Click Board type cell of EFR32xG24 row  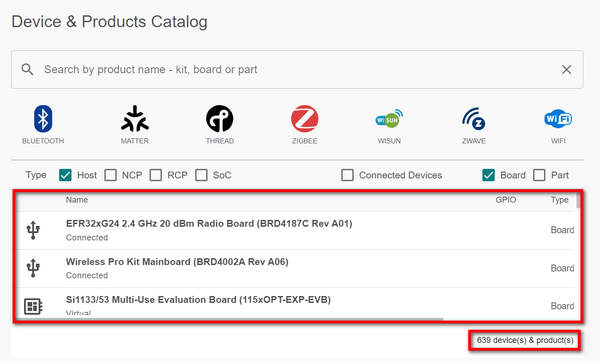(562, 230)
